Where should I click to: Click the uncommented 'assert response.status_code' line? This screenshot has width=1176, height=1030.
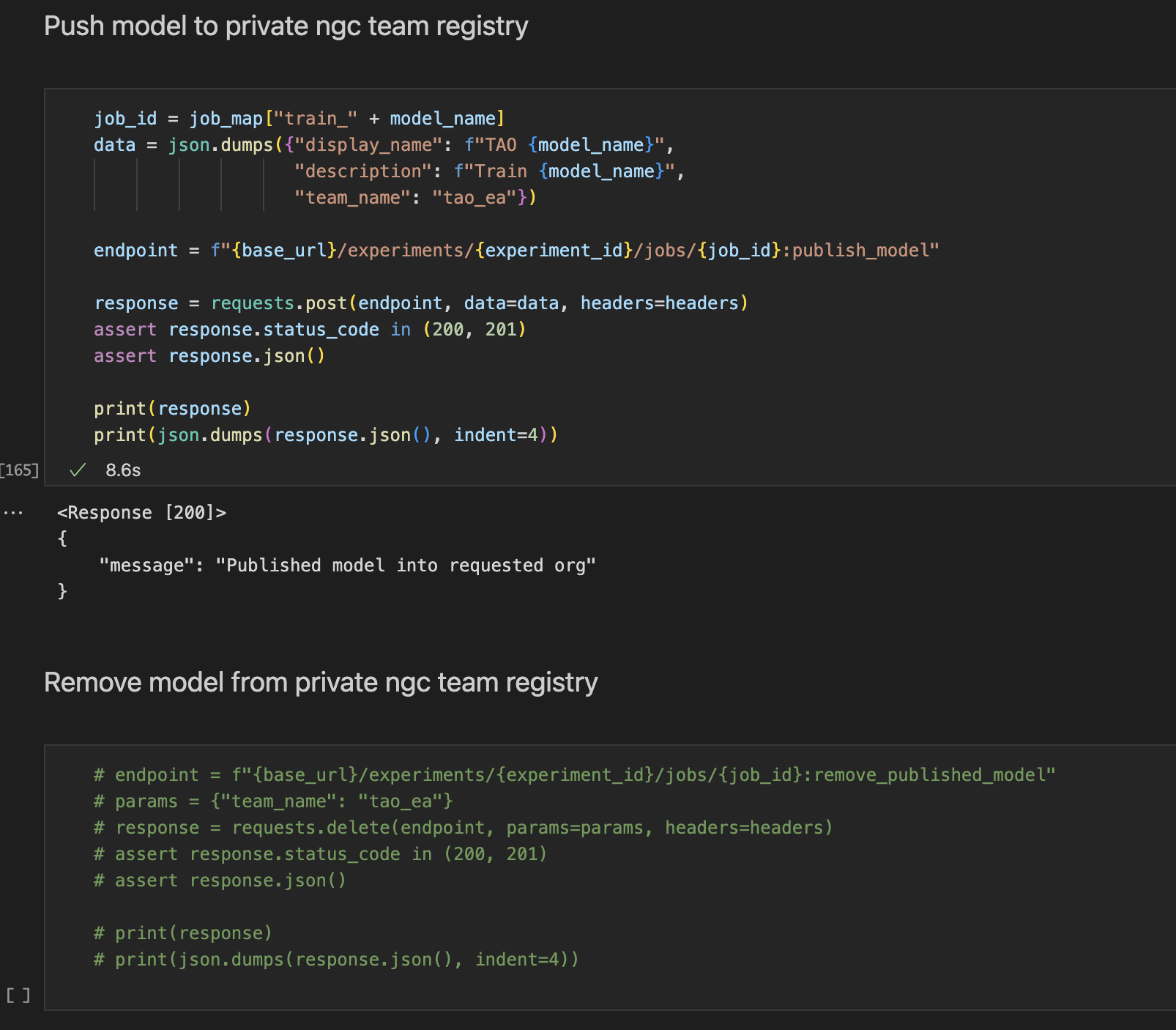(x=310, y=330)
